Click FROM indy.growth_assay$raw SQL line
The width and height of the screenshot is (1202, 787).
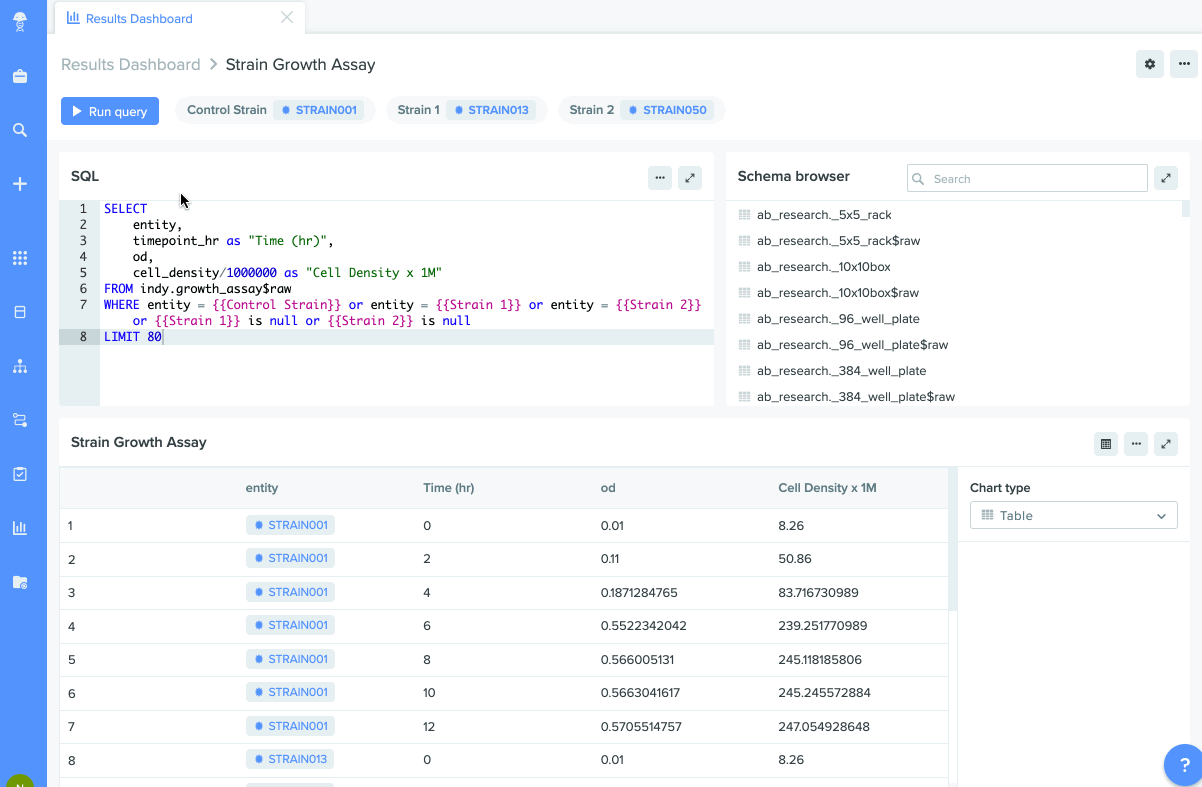coord(198,289)
